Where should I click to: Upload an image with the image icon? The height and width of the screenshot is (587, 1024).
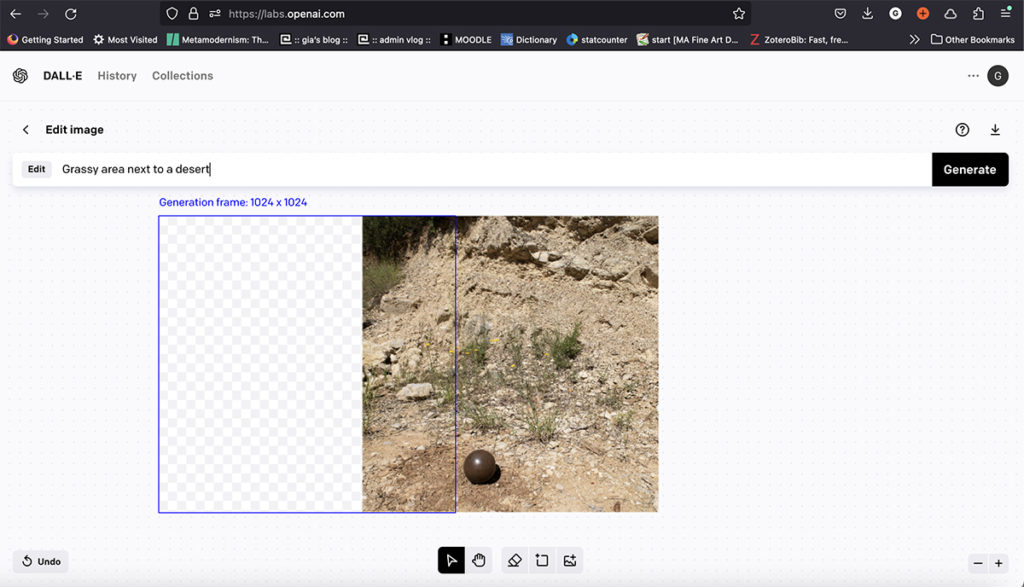click(x=569, y=560)
